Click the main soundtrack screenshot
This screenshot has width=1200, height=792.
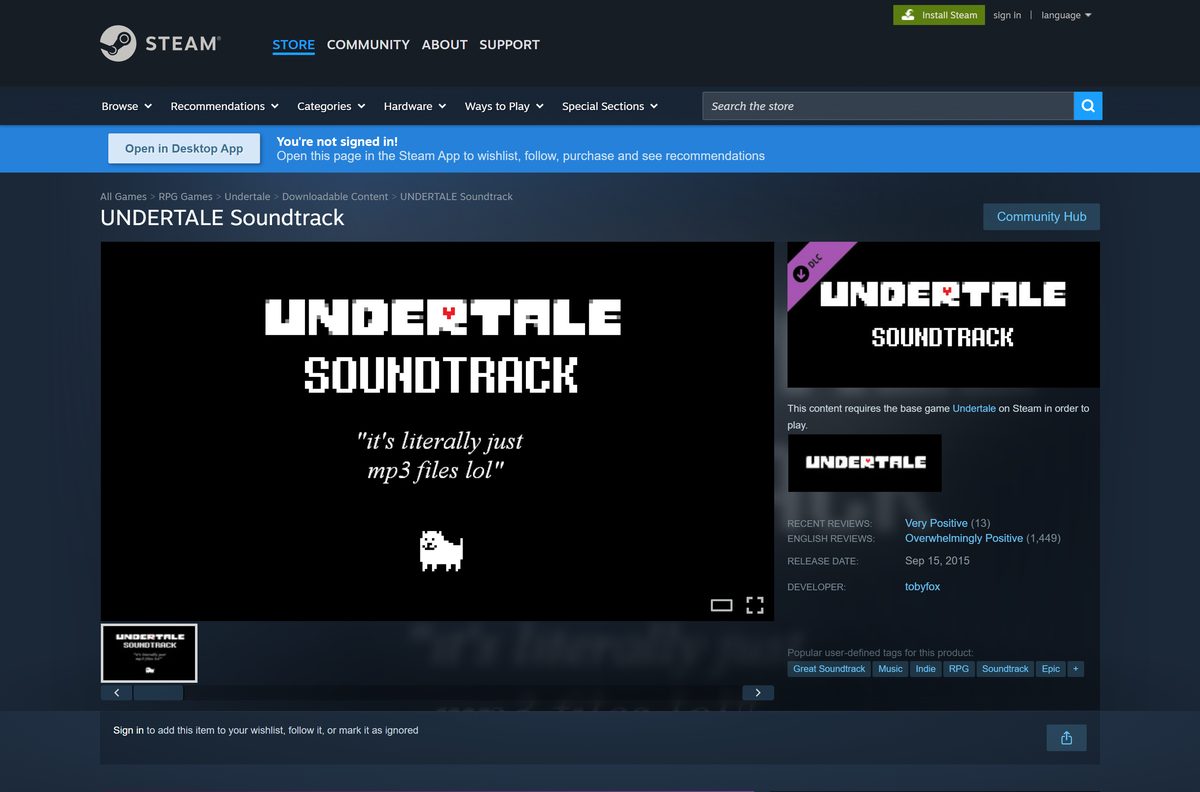click(437, 431)
